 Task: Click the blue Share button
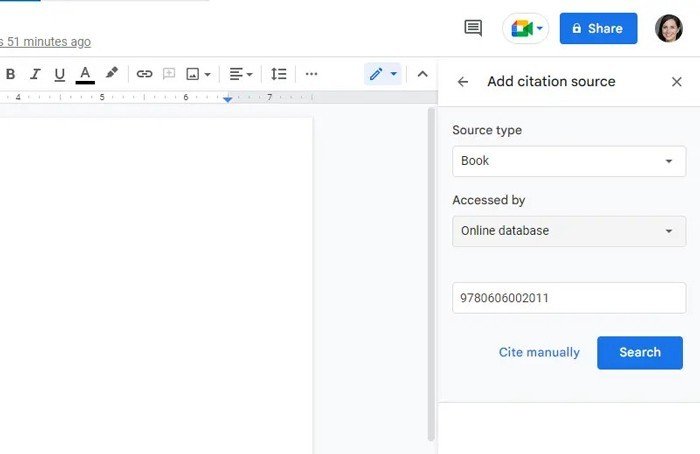click(598, 28)
